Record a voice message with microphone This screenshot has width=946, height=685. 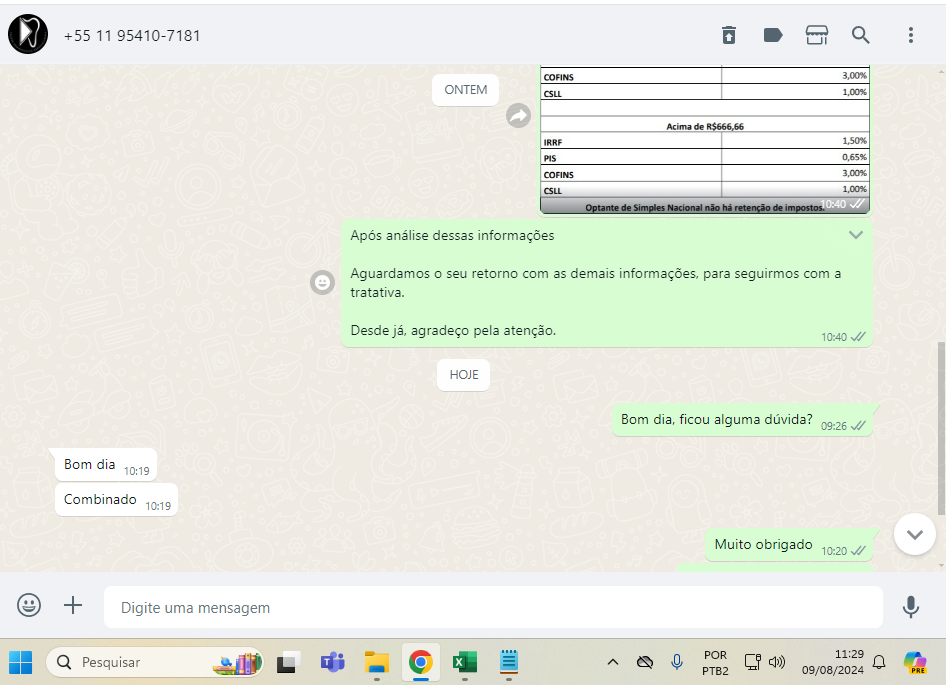[x=910, y=606]
